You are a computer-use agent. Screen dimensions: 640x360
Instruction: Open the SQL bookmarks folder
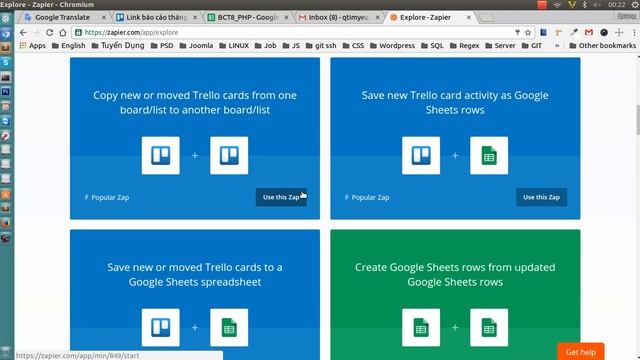point(432,46)
